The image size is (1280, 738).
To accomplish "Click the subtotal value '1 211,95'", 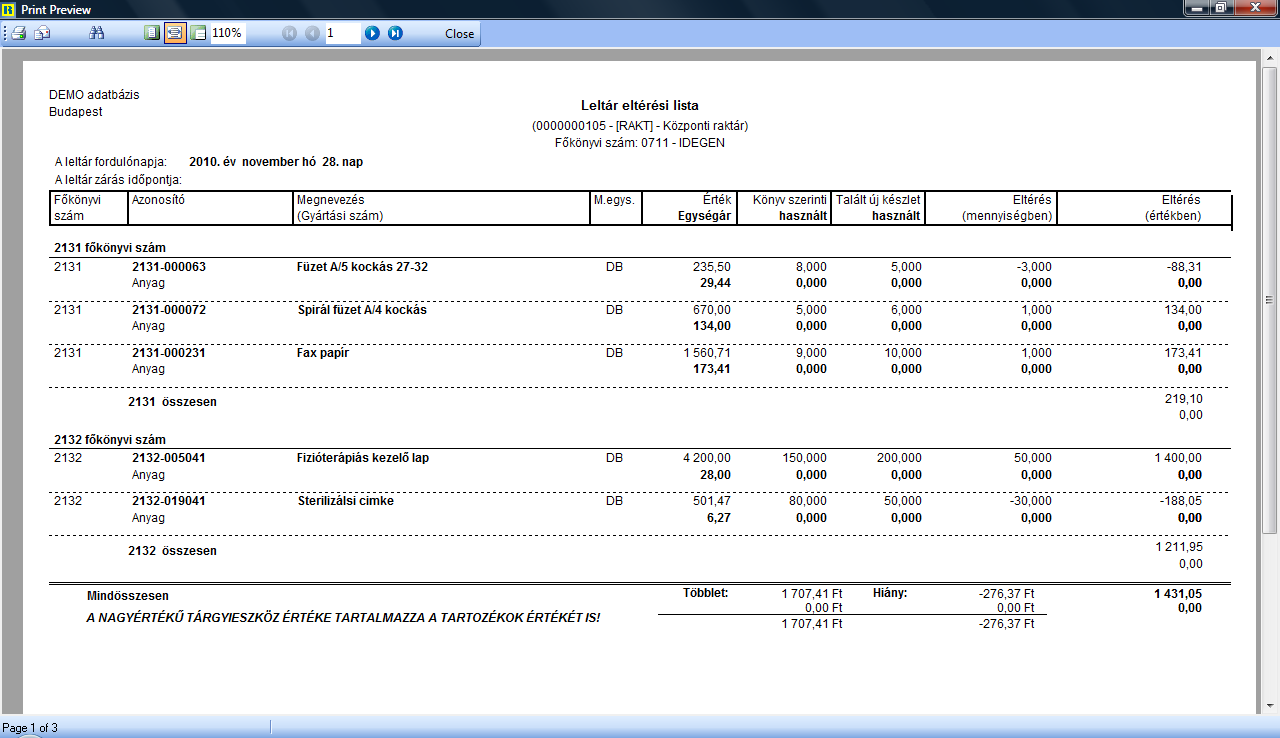I will (x=1179, y=547).
